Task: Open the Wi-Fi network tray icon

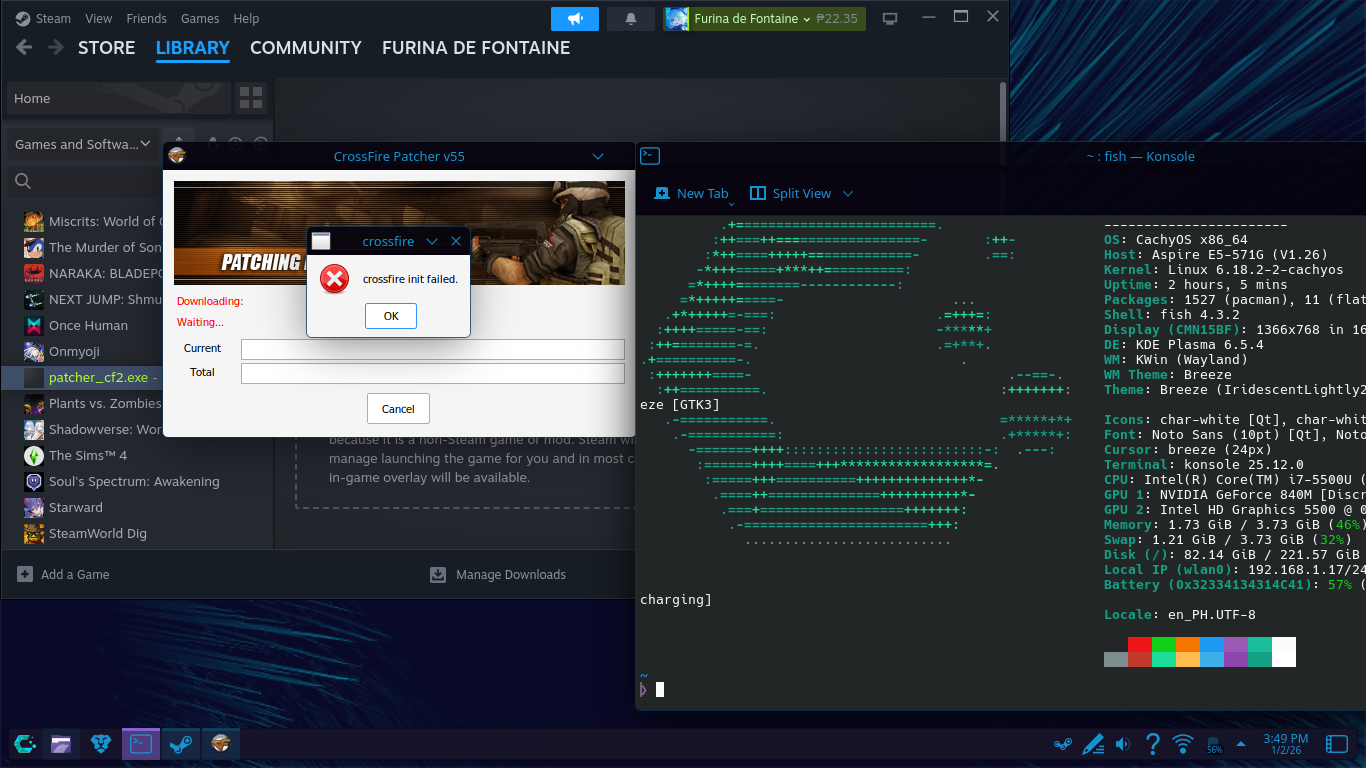Action: coord(1183,744)
